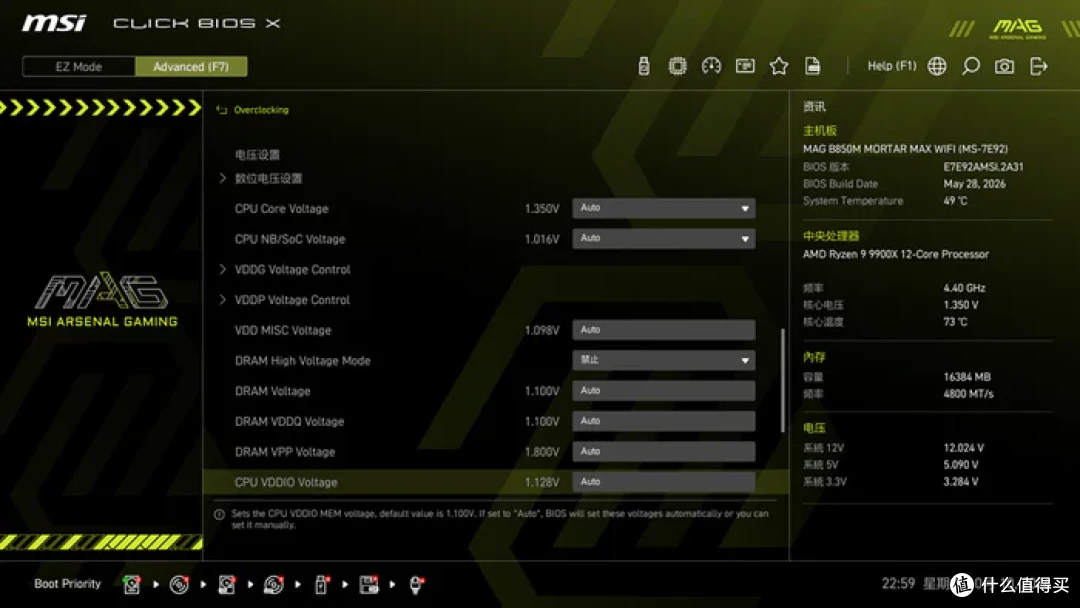Click DRAM VPP Voltage Auto field
The height and width of the screenshot is (608, 1080).
coord(663,451)
